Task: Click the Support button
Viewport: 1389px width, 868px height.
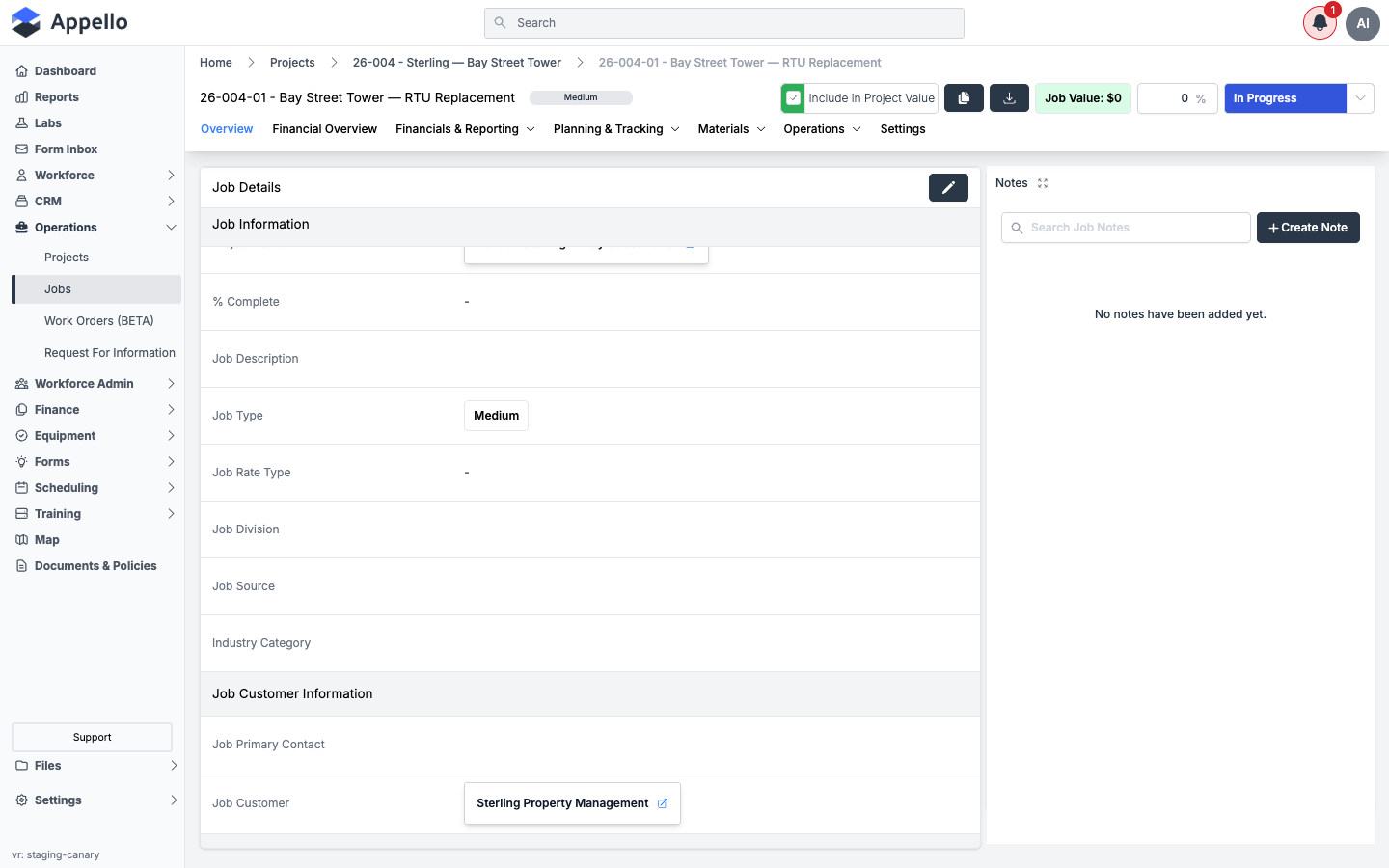Action: pyautogui.click(x=93, y=738)
